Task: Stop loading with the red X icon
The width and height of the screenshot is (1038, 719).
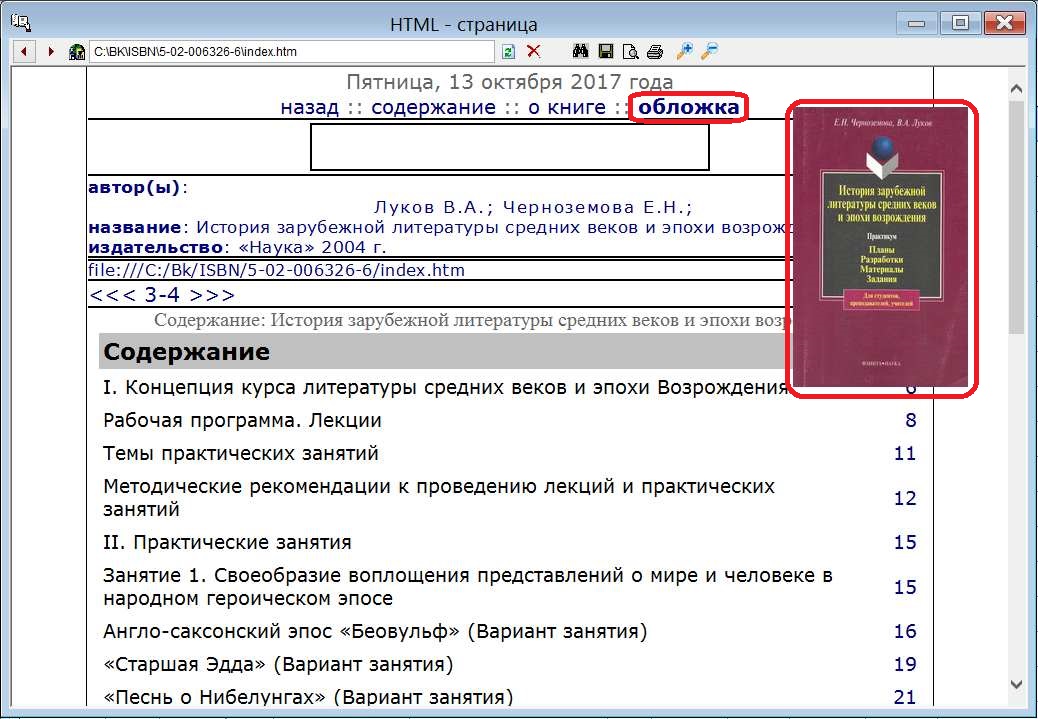Action: tap(534, 52)
